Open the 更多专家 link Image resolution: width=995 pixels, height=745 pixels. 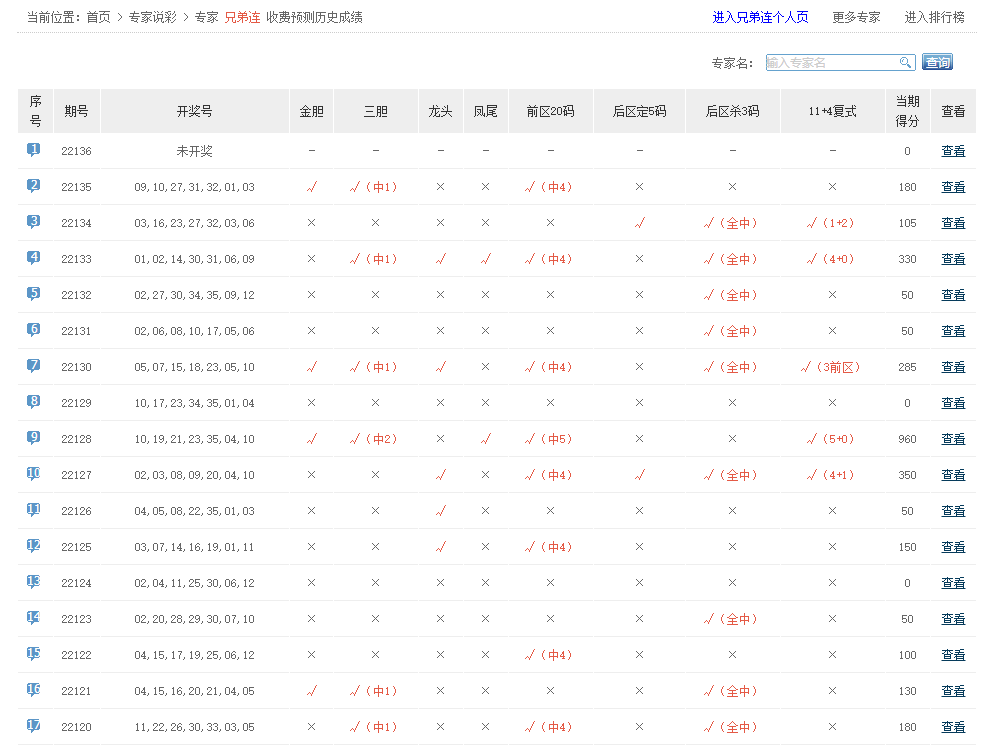[x=856, y=17]
